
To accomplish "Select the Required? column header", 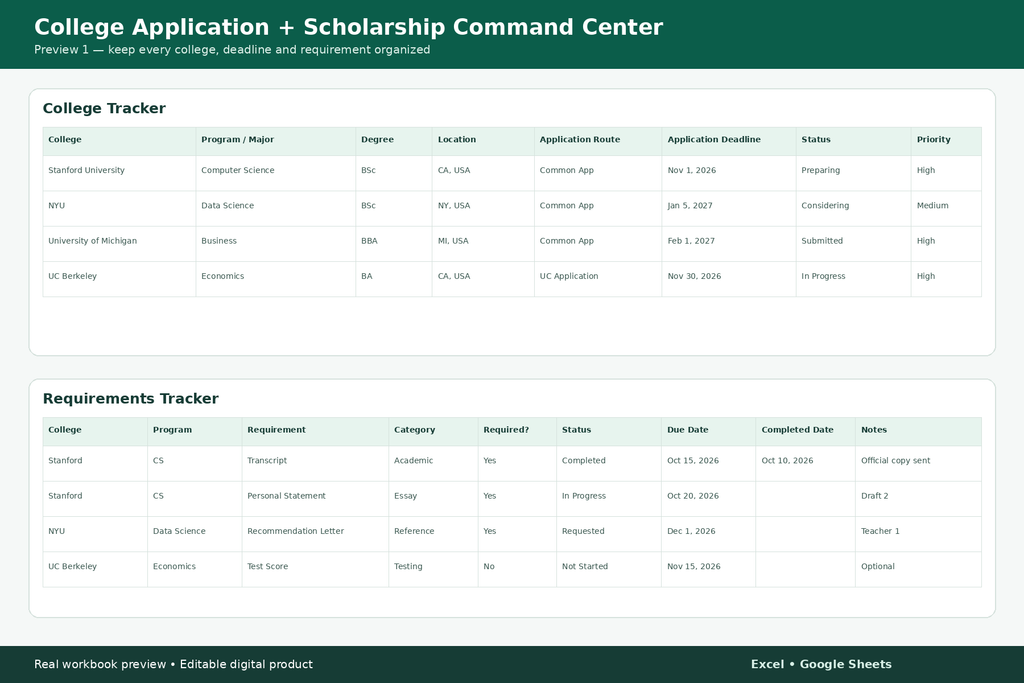I will (517, 430).
